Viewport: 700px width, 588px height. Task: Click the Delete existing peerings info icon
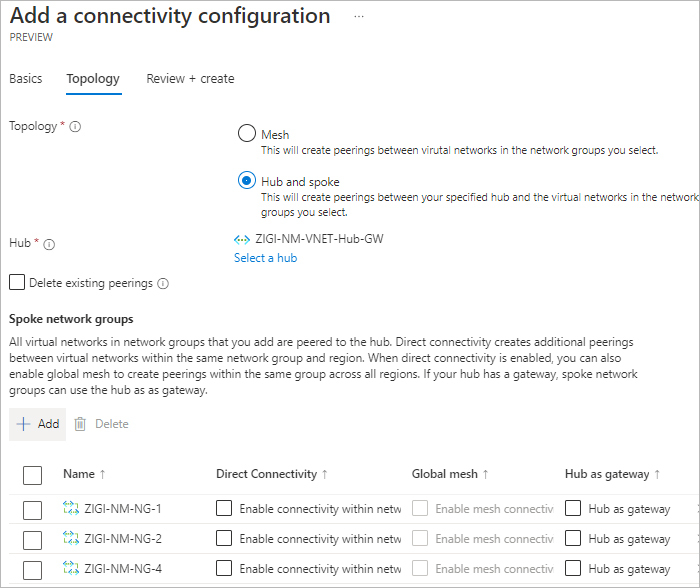(x=163, y=284)
